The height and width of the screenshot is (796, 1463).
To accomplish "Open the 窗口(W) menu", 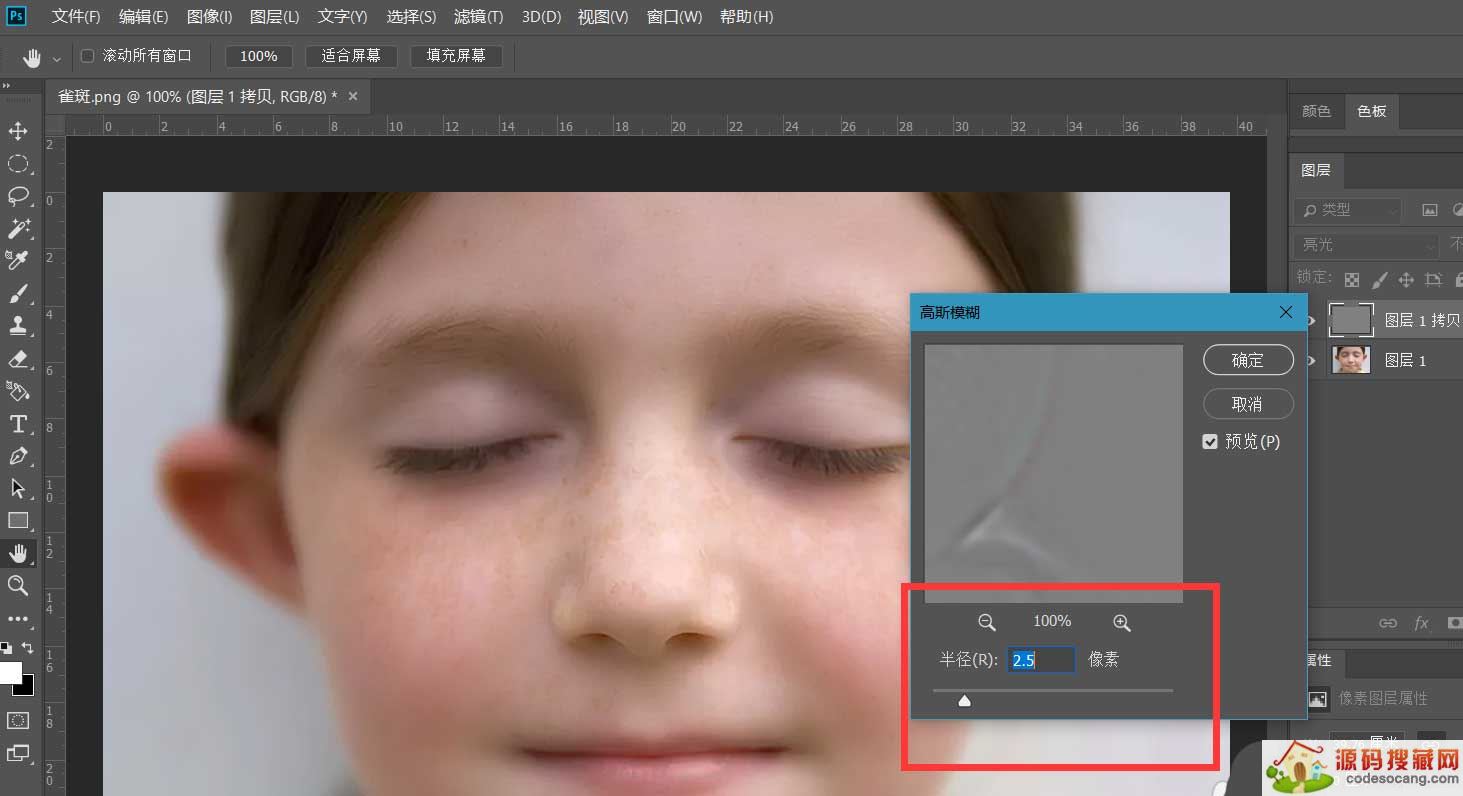I will [x=674, y=17].
